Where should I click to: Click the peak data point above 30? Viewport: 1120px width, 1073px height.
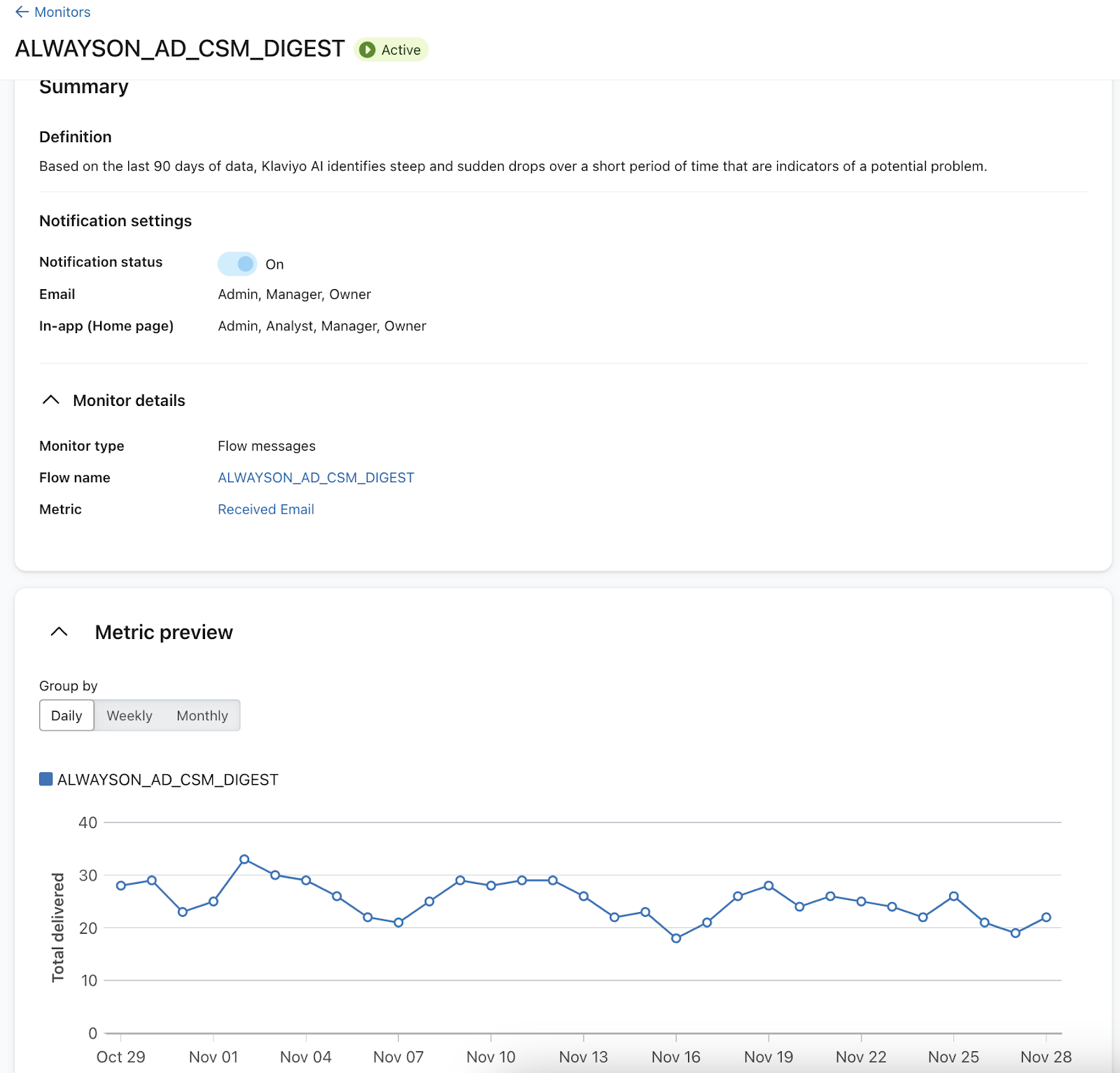pyautogui.click(x=244, y=859)
